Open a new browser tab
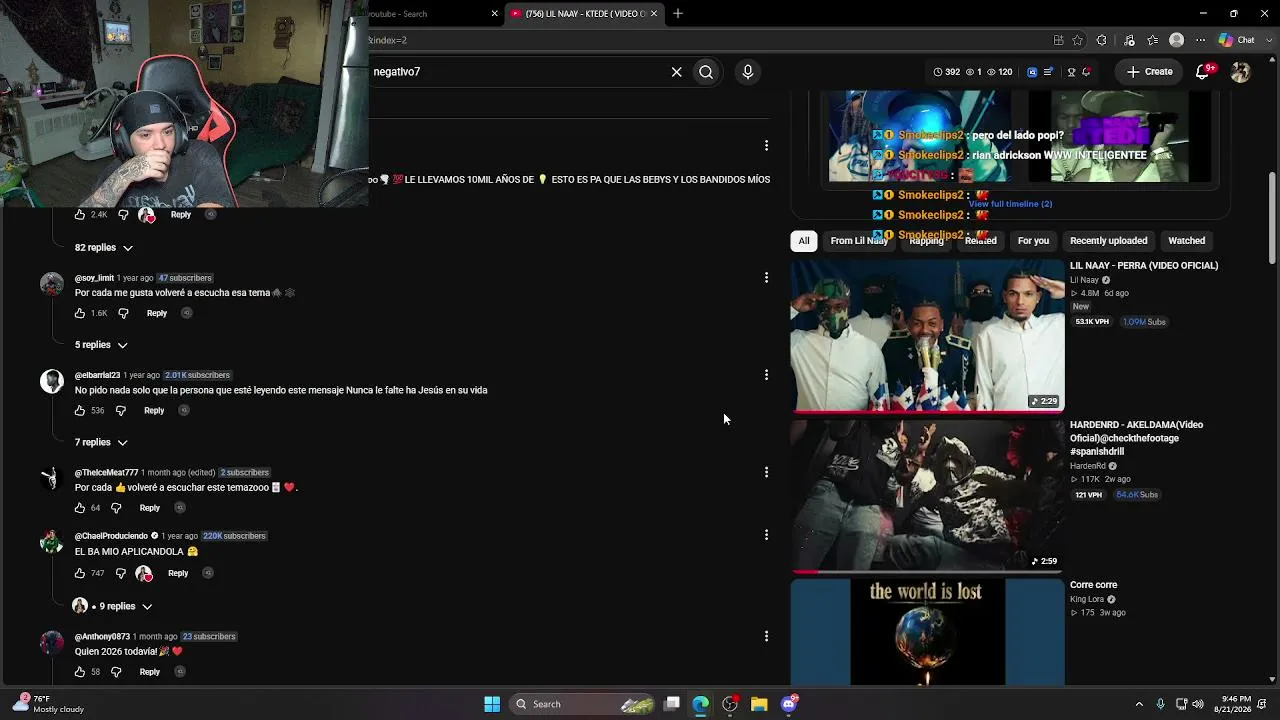Image resolution: width=1280 pixels, height=720 pixels. [677, 14]
